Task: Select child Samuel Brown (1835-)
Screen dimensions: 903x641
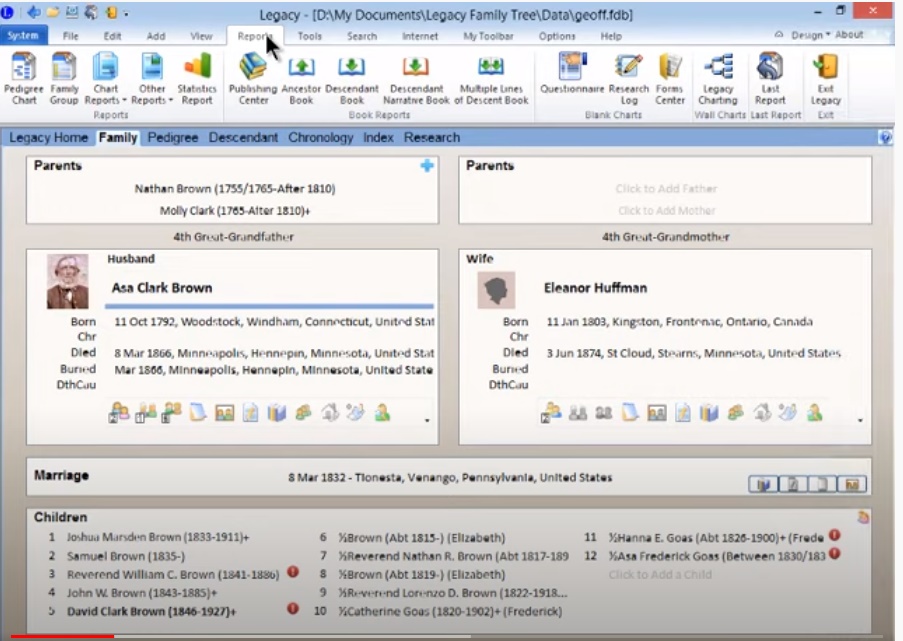Action: [x=126, y=556]
